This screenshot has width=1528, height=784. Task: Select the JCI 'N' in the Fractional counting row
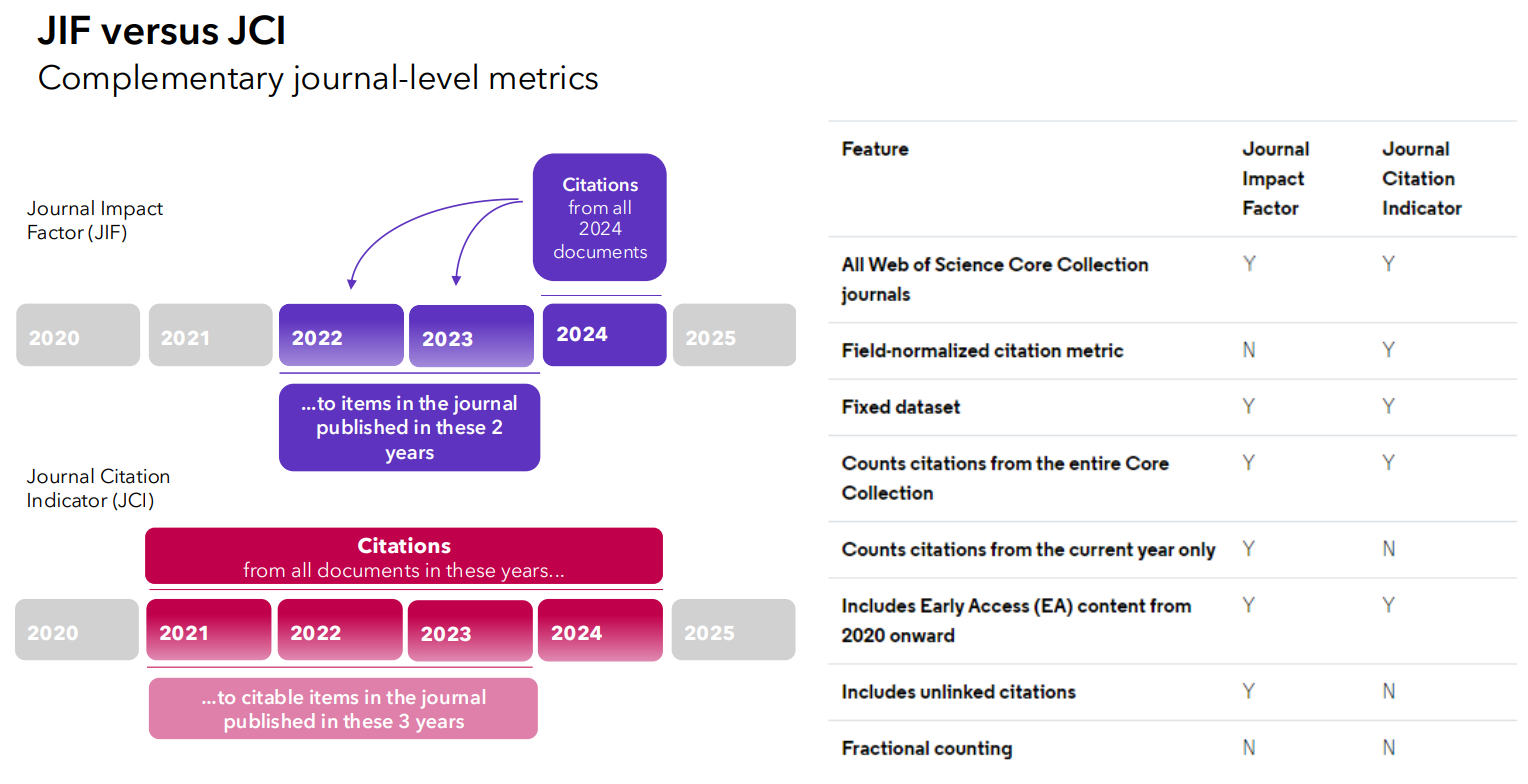[x=1389, y=747]
